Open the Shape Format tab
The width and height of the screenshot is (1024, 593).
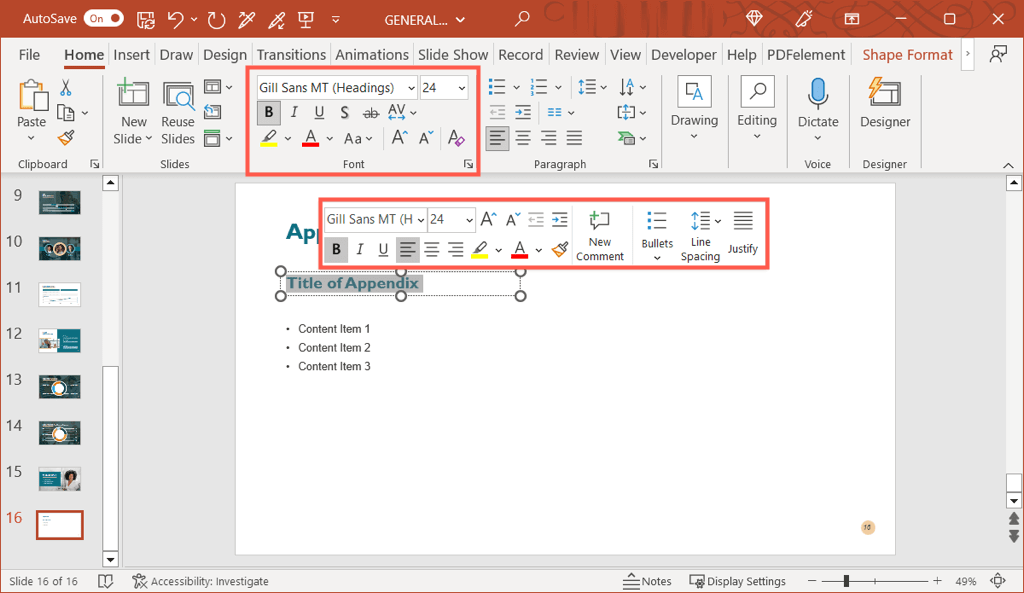point(906,55)
